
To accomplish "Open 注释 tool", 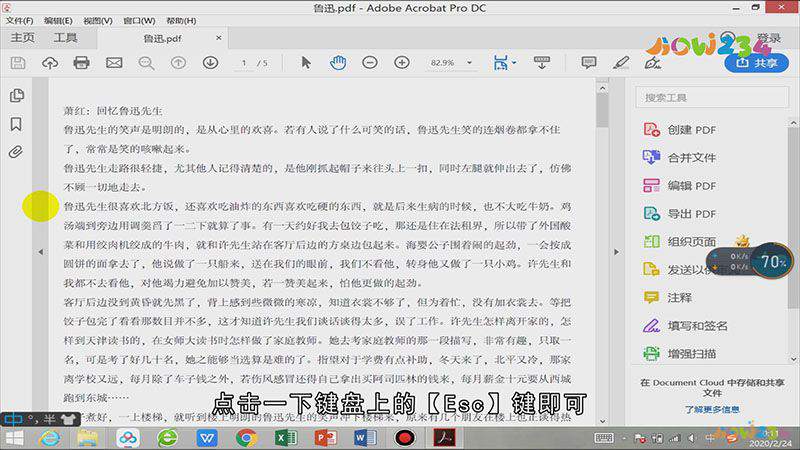I will [668, 297].
